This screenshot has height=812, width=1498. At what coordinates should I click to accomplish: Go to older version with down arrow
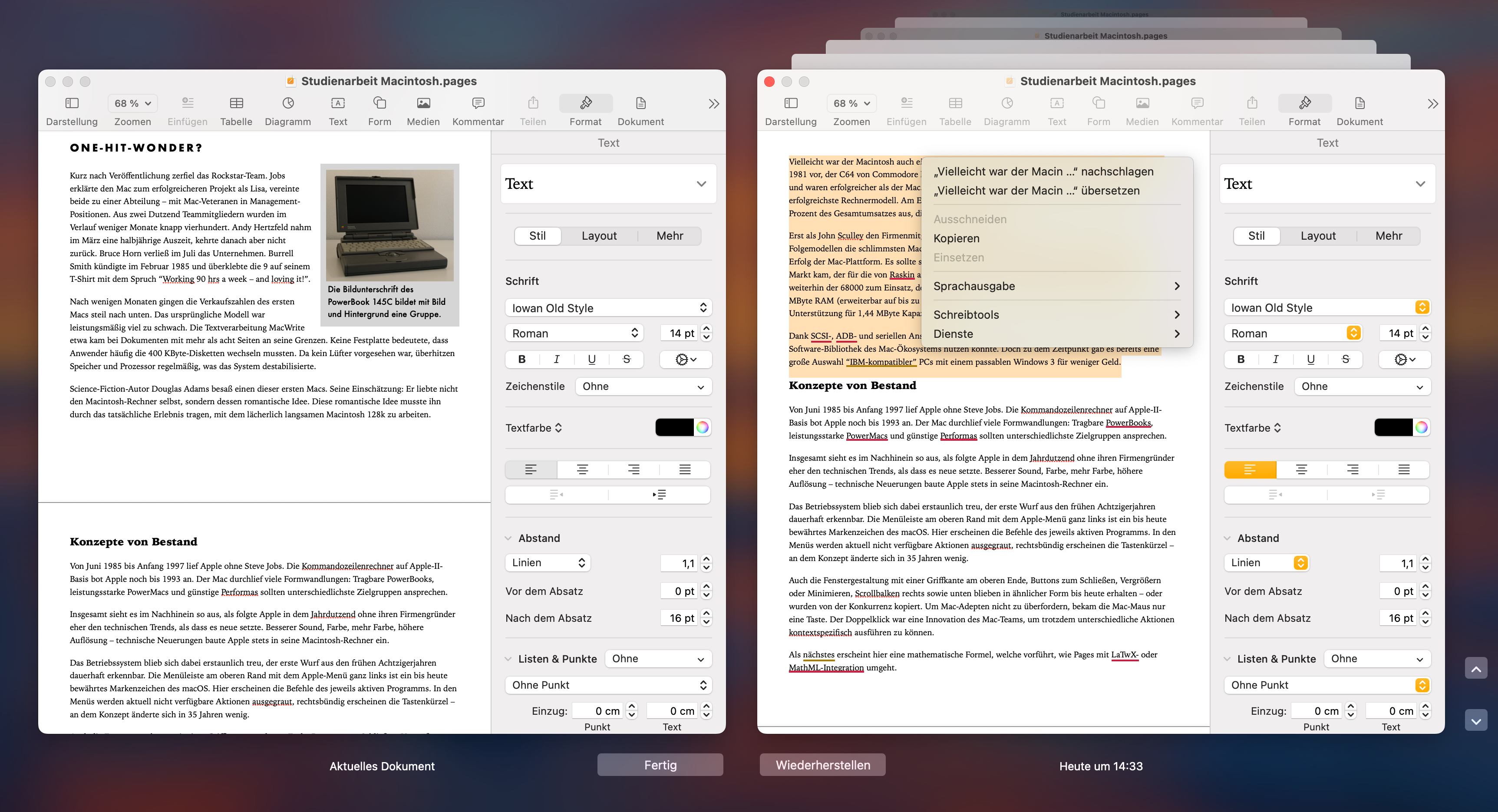tap(1476, 721)
